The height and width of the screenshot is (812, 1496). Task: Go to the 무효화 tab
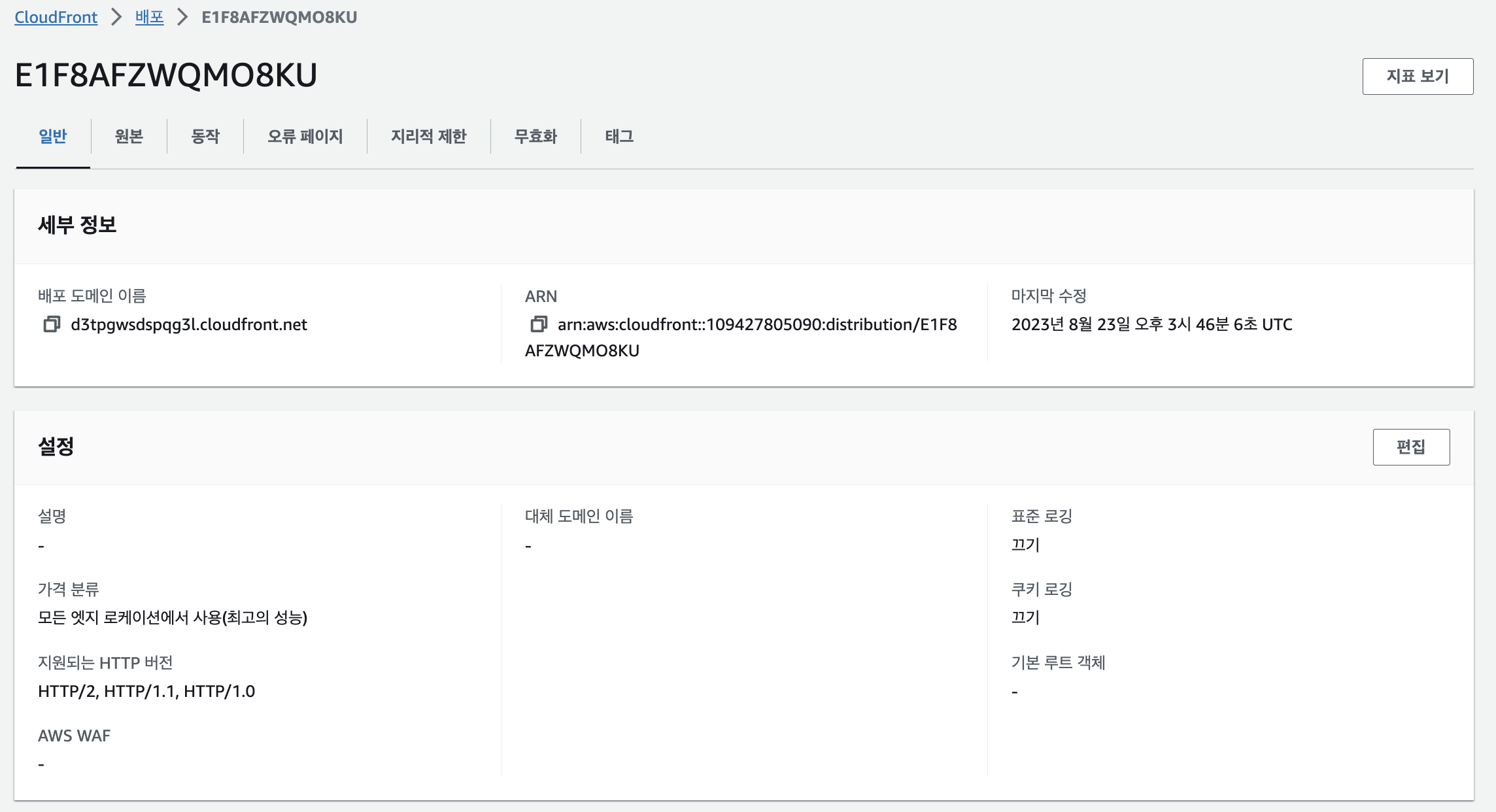pos(535,136)
